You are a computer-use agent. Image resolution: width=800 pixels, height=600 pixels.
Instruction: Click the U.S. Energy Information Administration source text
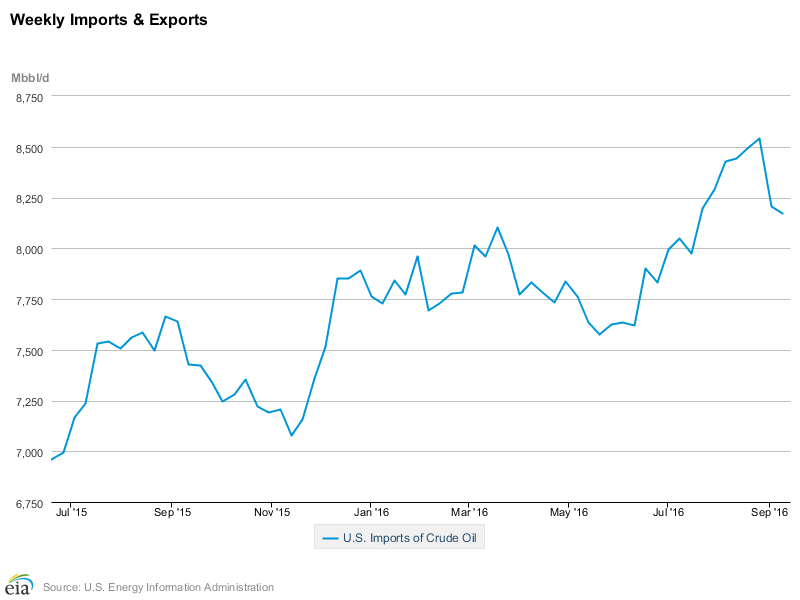pos(158,587)
